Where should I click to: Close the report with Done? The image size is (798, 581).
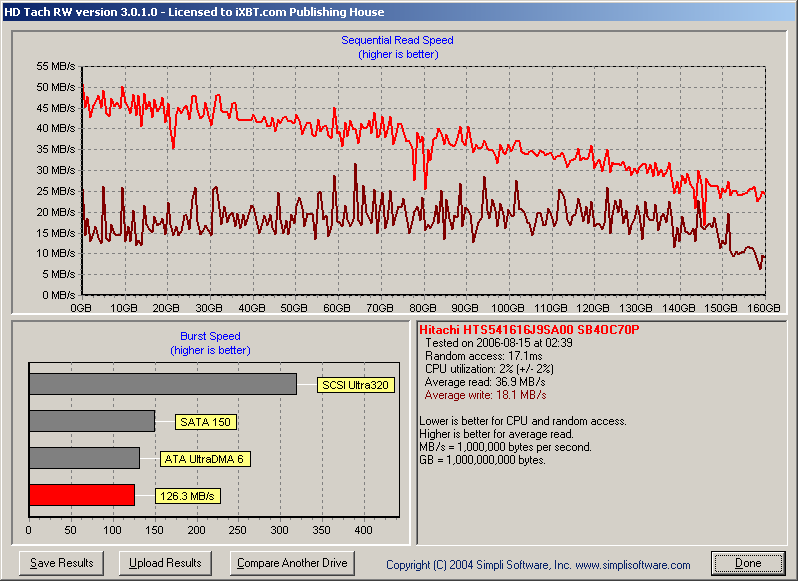pos(748,563)
